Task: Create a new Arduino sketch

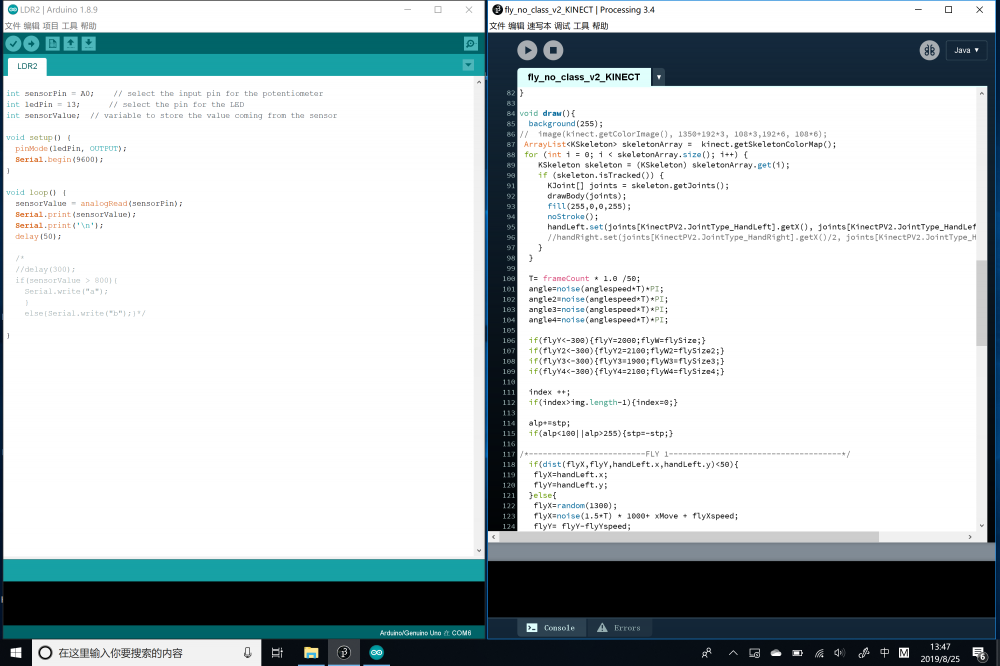Action: pyautogui.click(x=52, y=43)
